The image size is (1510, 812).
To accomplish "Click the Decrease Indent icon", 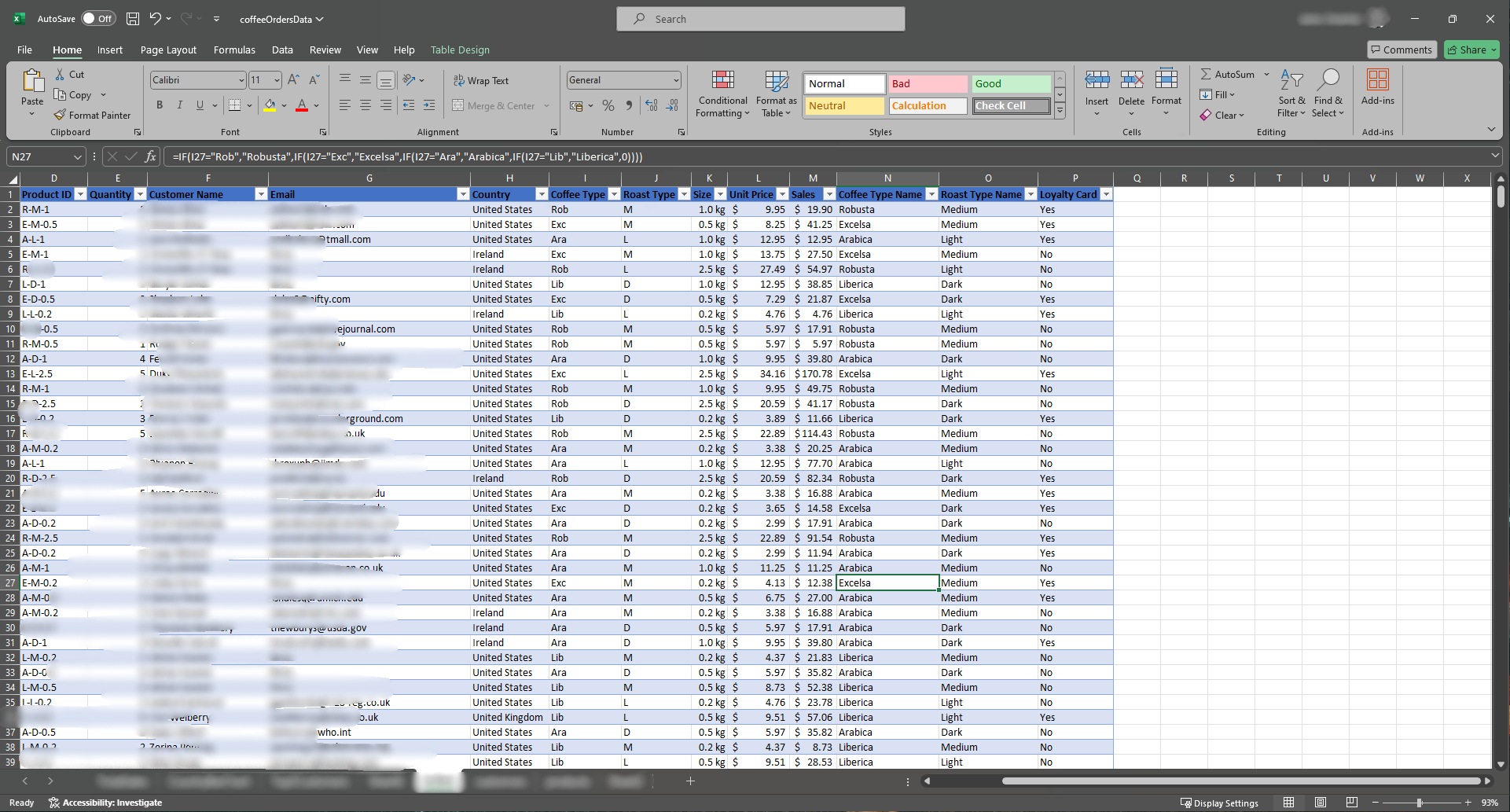I will (408, 105).
